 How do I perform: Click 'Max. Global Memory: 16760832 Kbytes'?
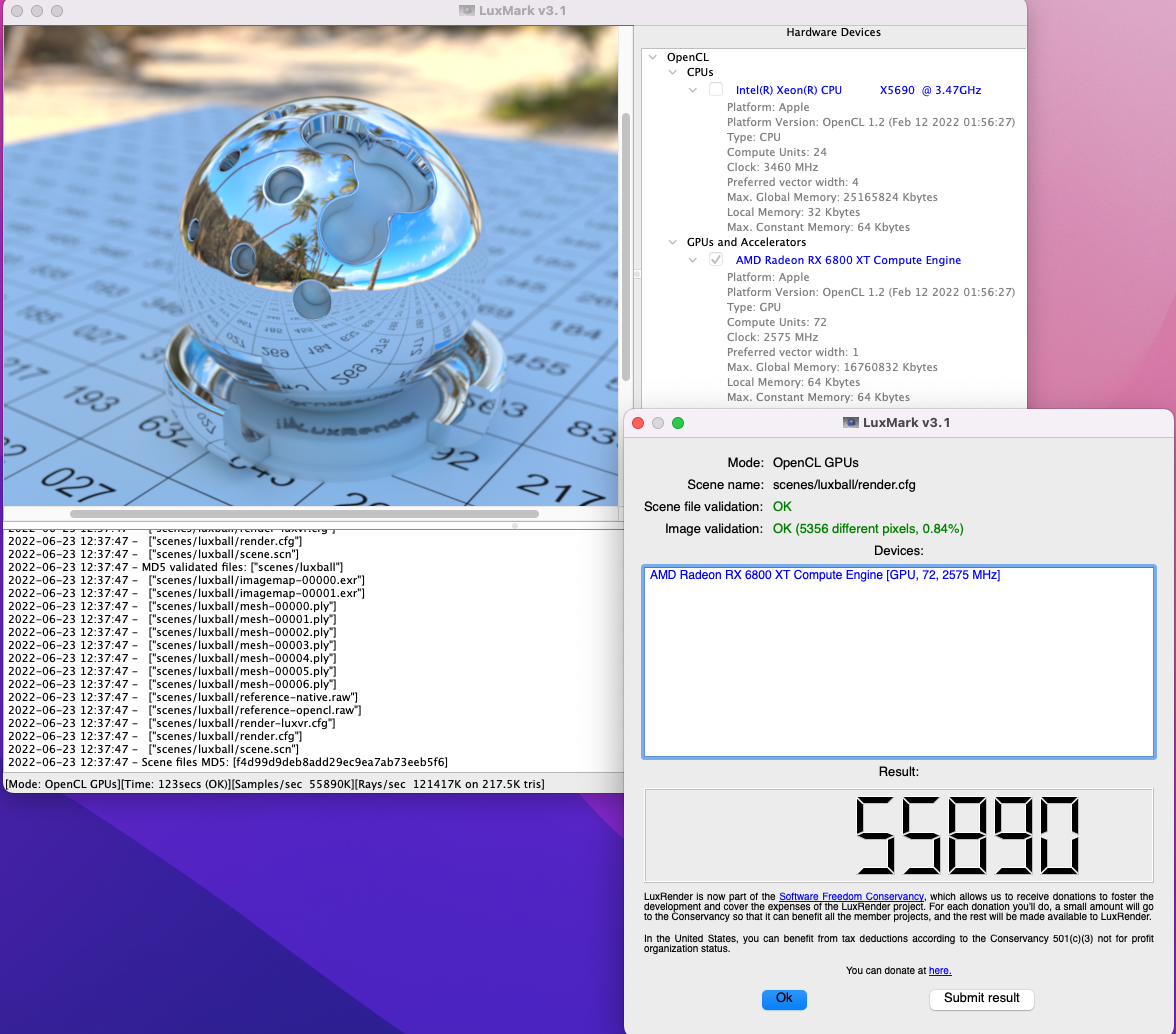832,367
